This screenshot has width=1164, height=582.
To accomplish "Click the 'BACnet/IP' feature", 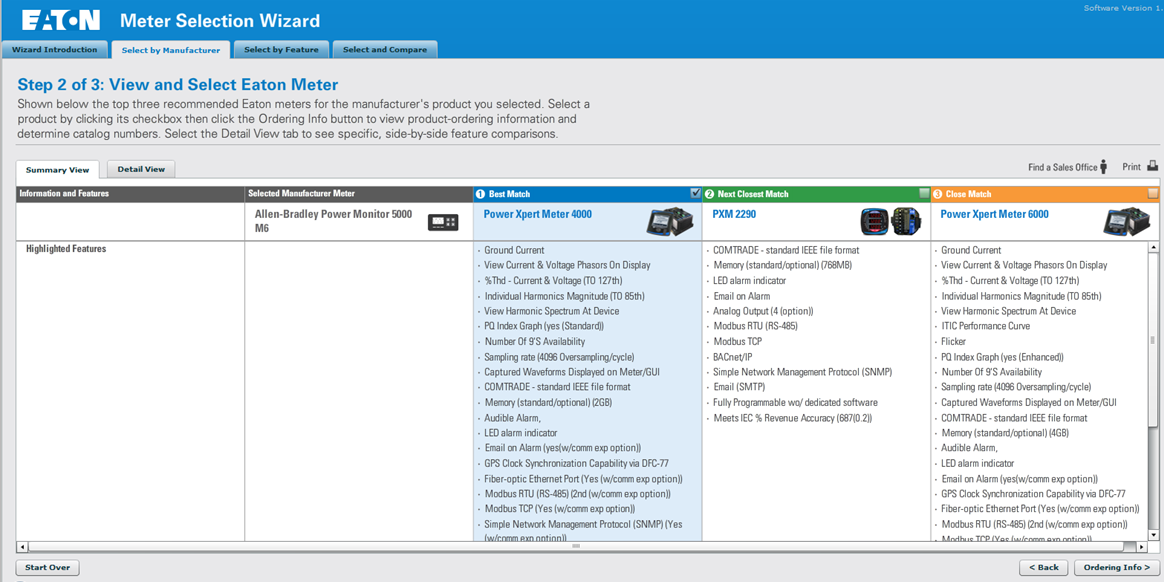I will click(733, 357).
